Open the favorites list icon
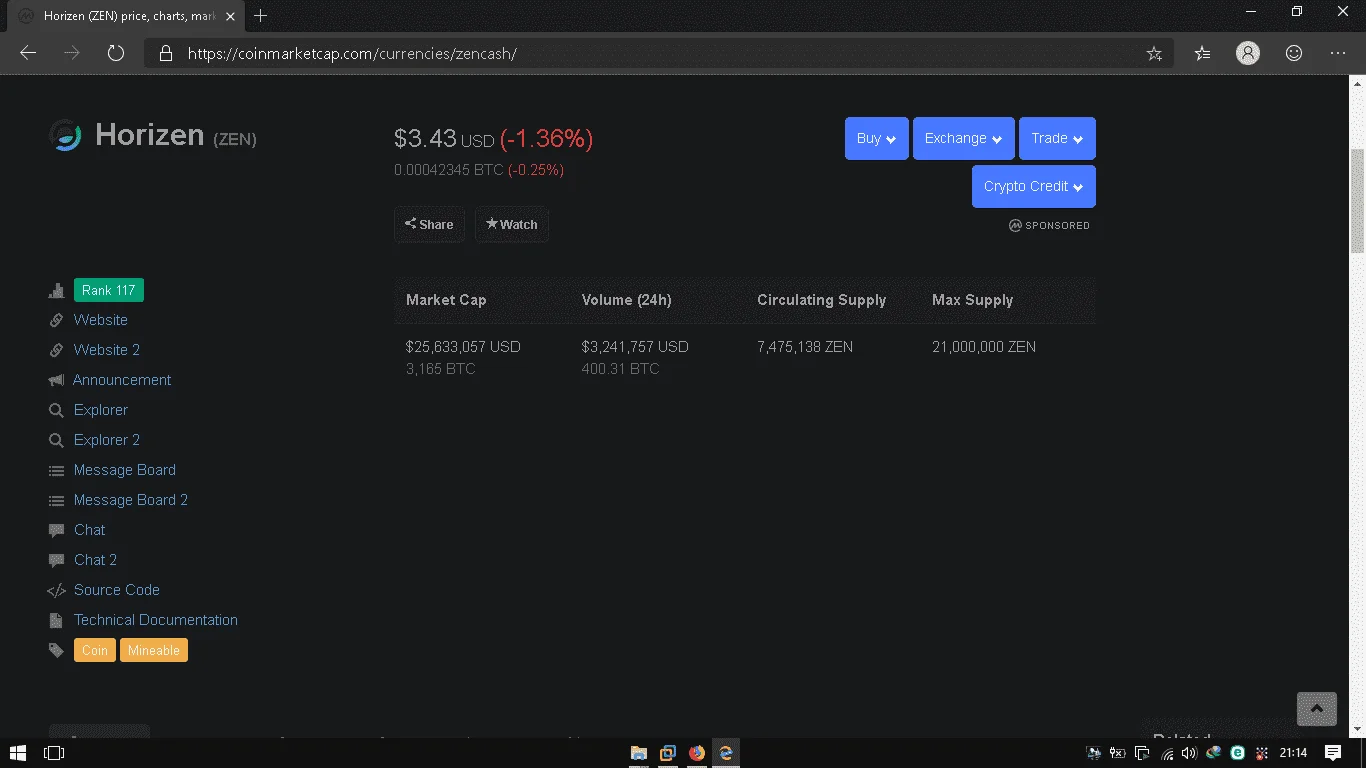The height and width of the screenshot is (768, 1366). [1202, 54]
